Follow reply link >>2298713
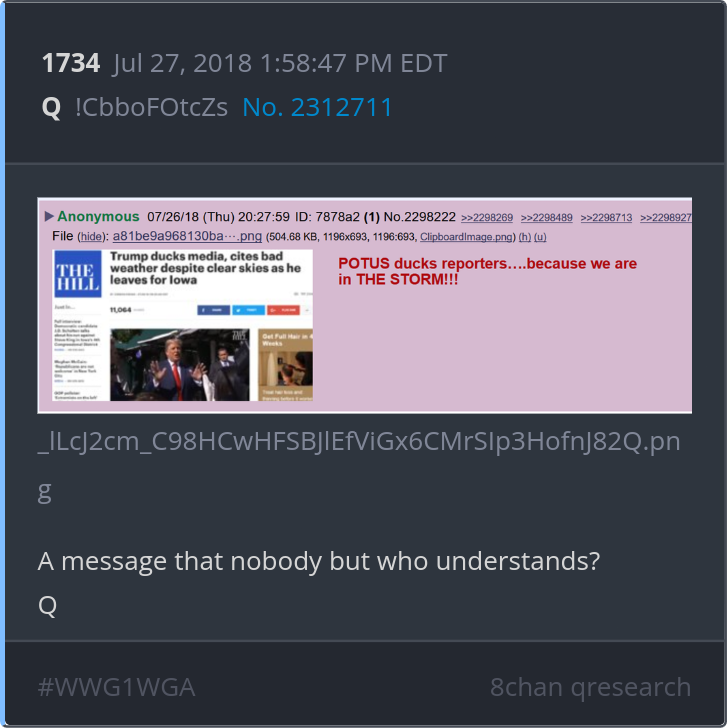728x728 pixels. [x=606, y=218]
